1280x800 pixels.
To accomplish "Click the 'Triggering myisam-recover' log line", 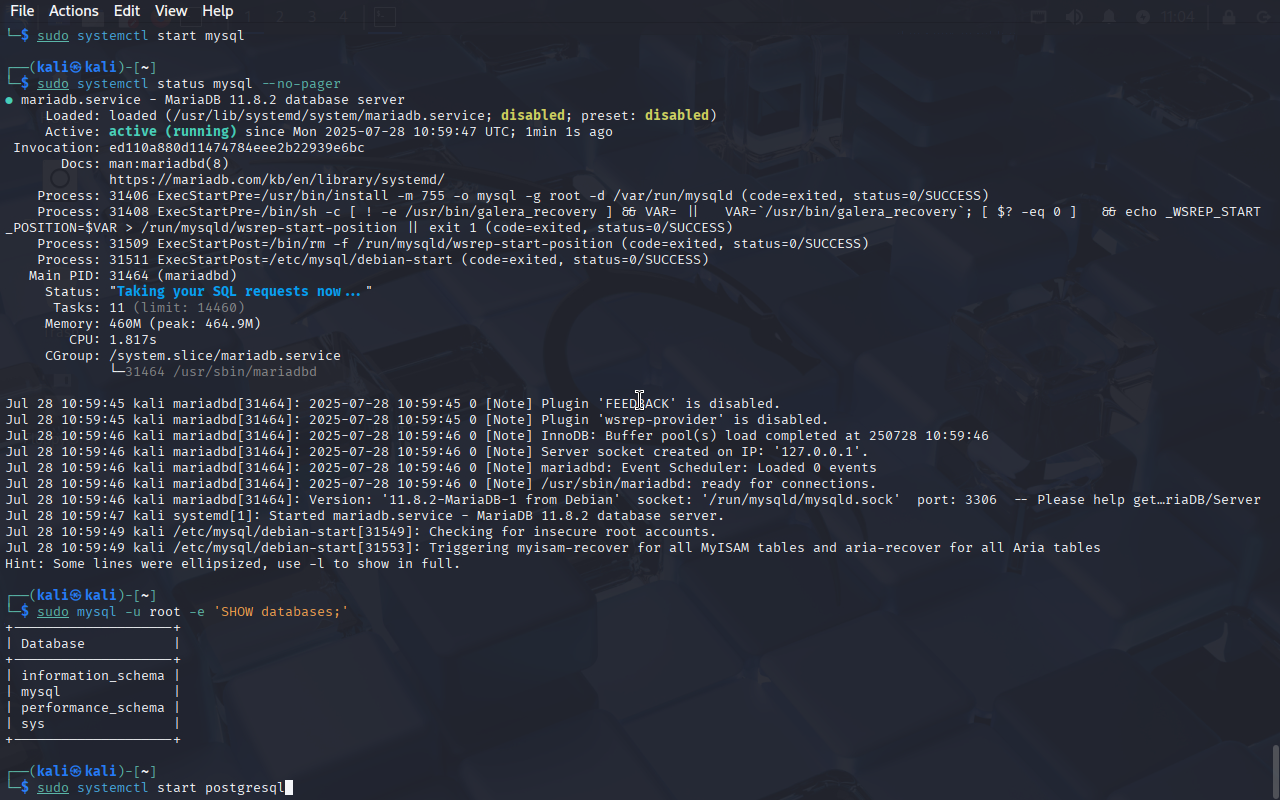I will [x=553, y=548].
